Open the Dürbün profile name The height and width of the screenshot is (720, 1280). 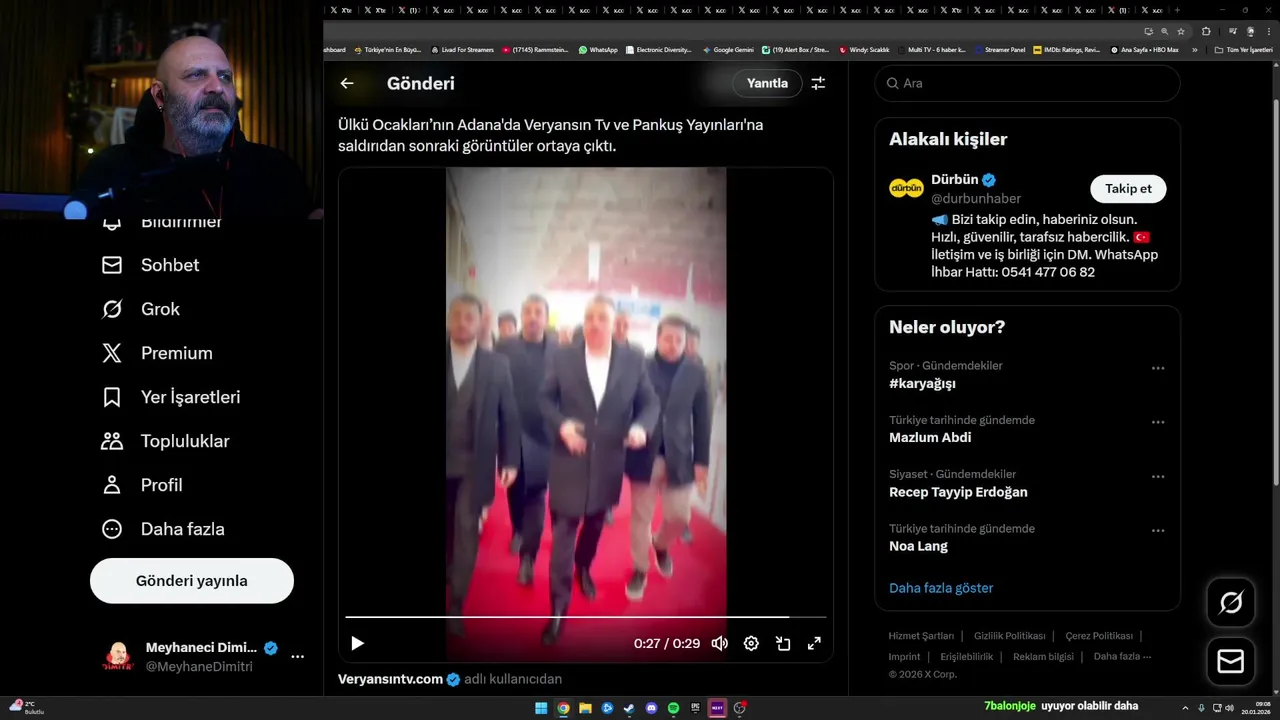954,179
